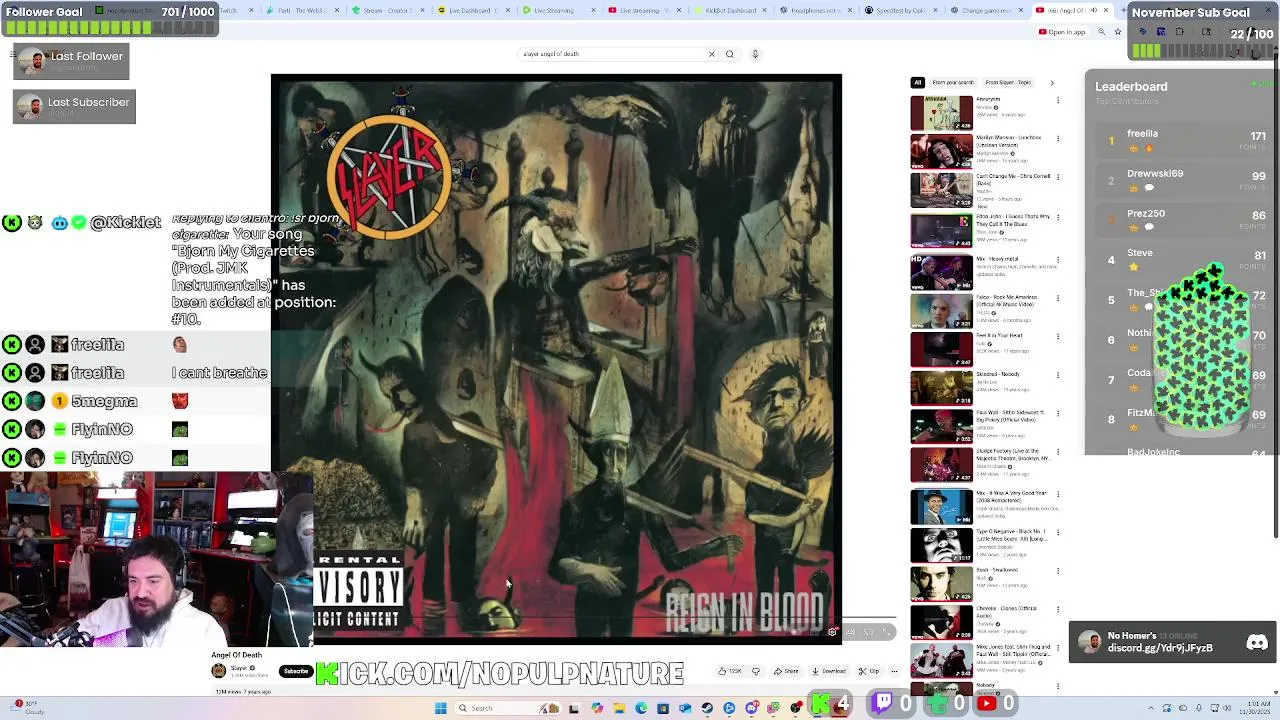The image size is (1280, 720).
Task: Open Can't Change Me Chris Cornell thumbnail
Action: pos(941,191)
